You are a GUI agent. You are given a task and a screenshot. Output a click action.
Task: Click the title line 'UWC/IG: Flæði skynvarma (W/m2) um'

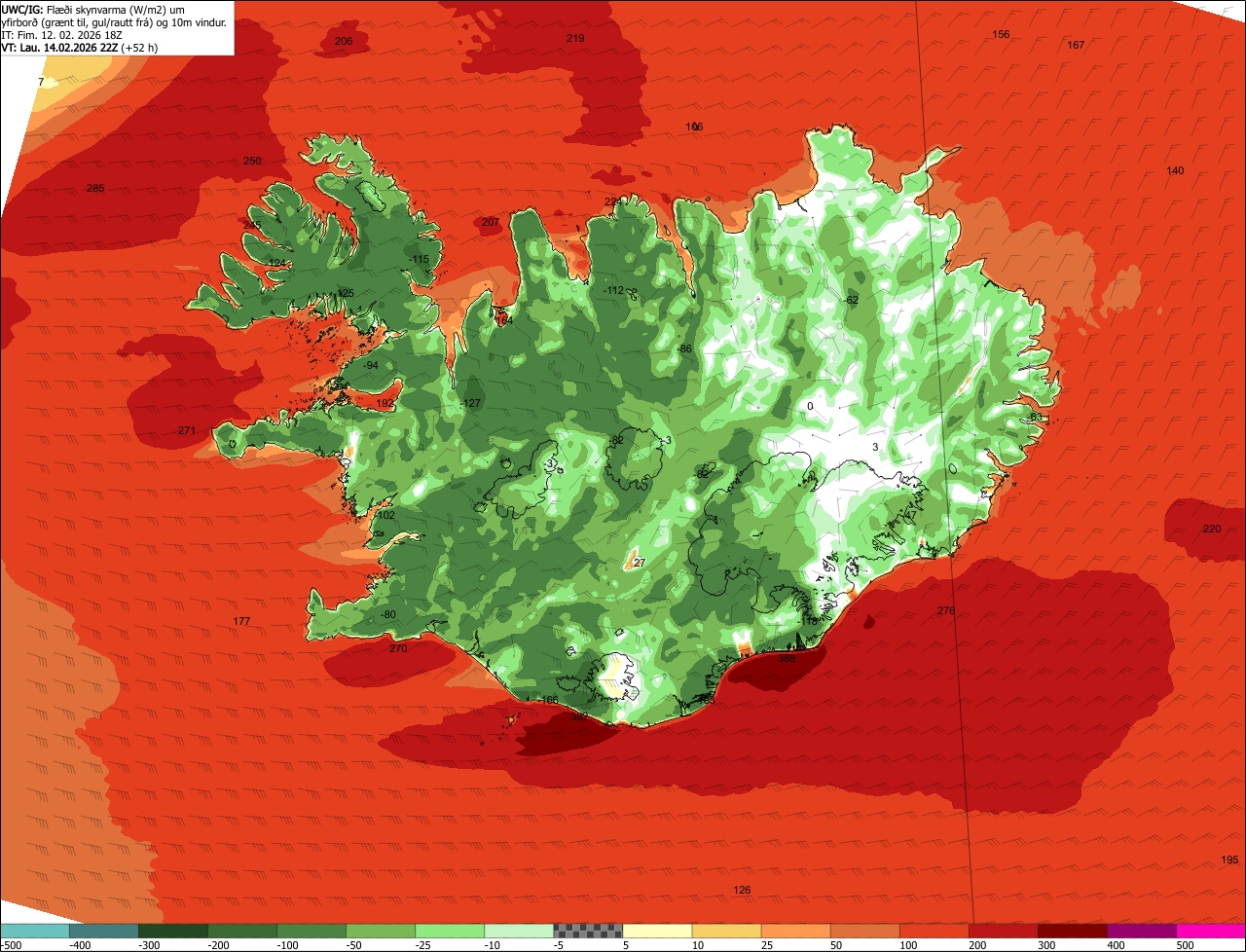point(93,9)
